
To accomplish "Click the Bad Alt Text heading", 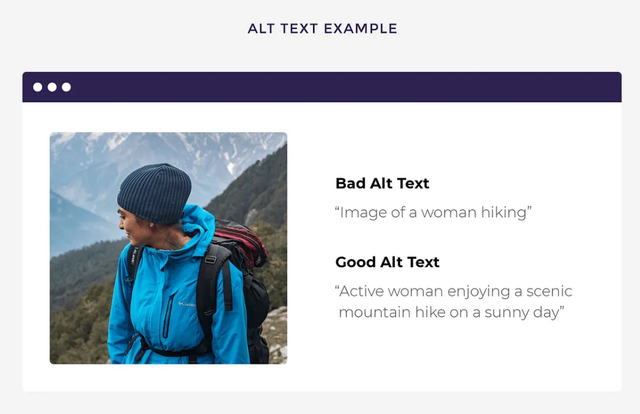I will click(382, 183).
